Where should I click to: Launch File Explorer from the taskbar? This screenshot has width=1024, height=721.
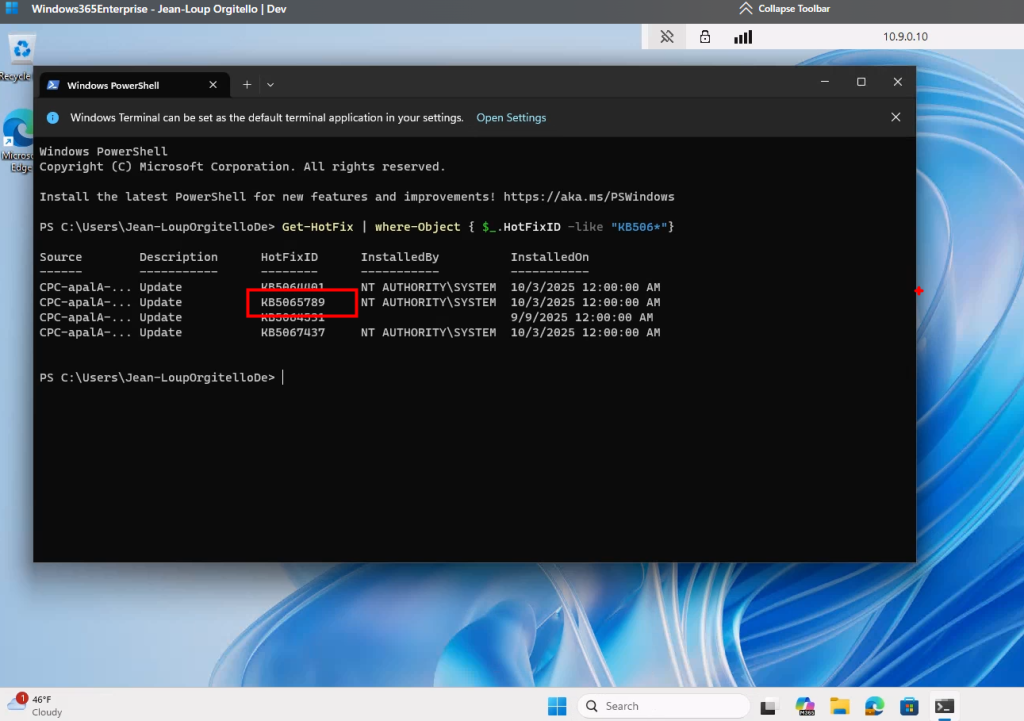coord(839,706)
